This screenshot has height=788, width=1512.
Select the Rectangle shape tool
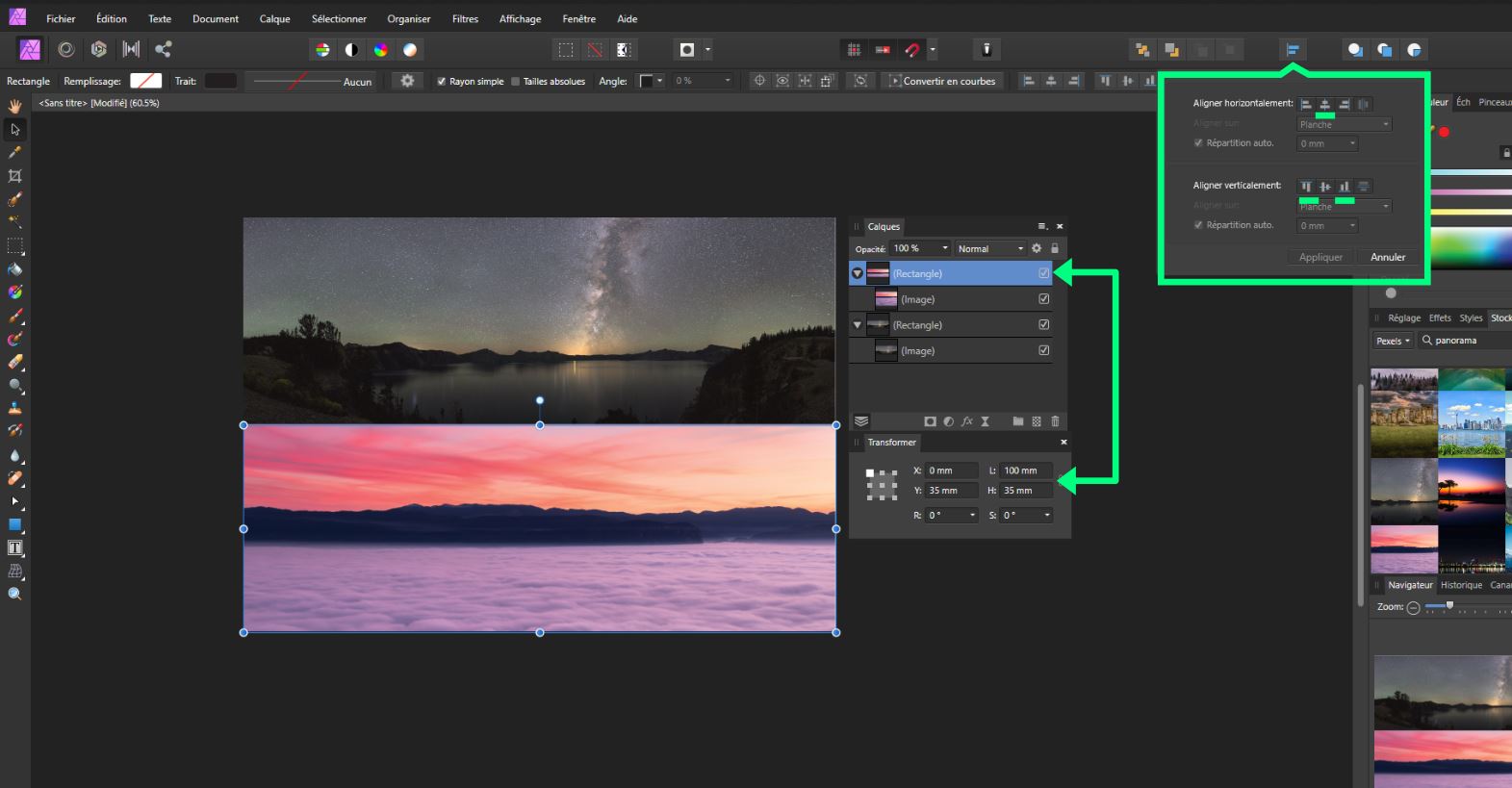[14, 525]
